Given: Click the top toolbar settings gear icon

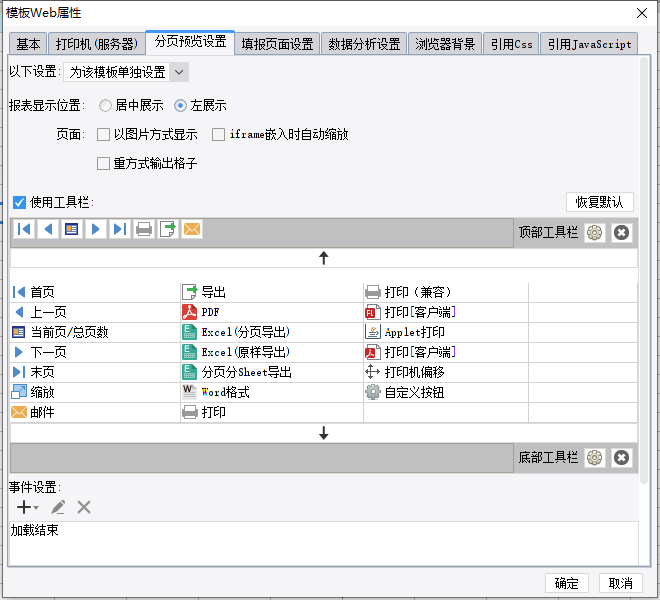Looking at the screenshot, I should 594,232.
